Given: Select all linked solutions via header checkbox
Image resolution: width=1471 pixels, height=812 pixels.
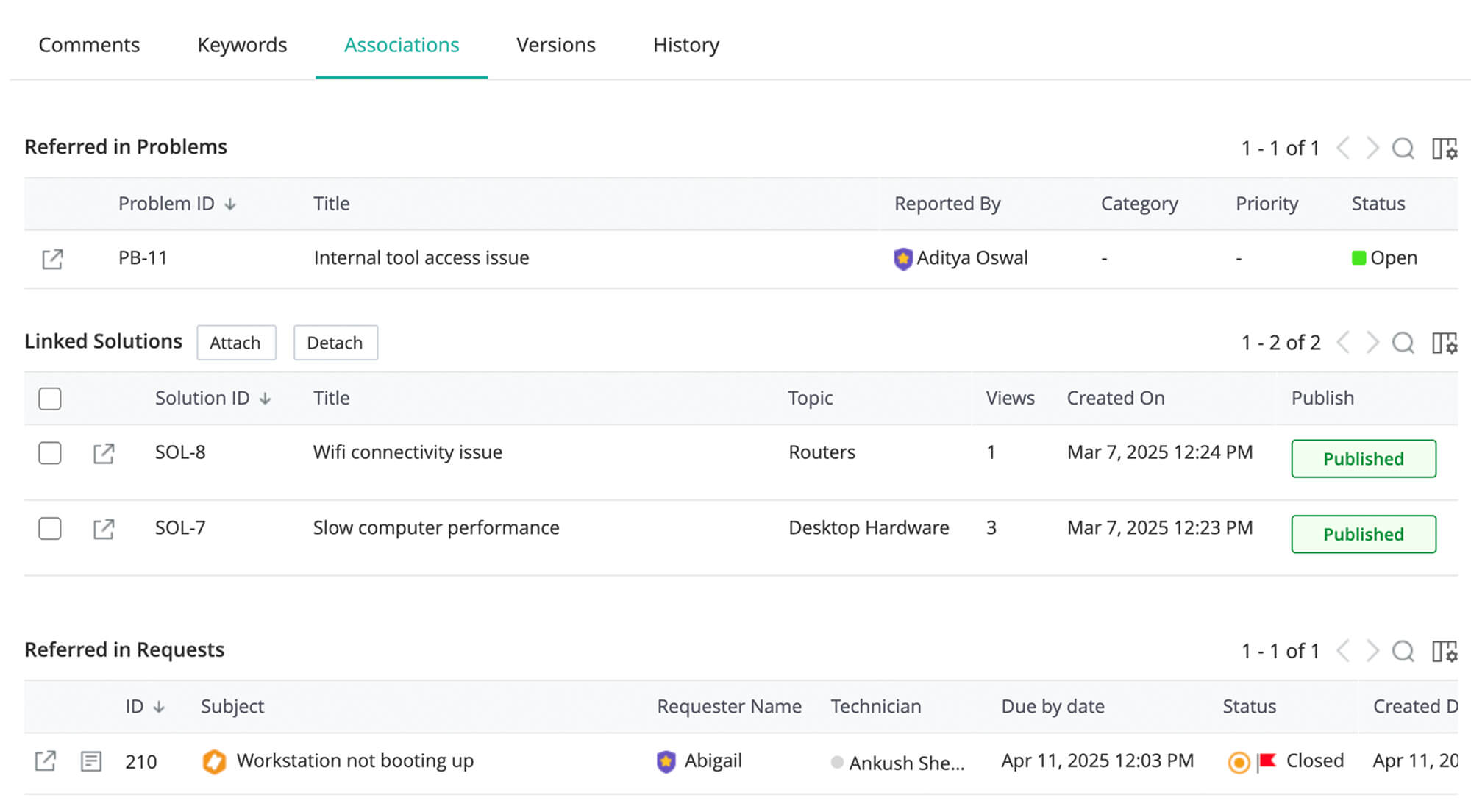Looking at the screenshot, I should 50,398.
